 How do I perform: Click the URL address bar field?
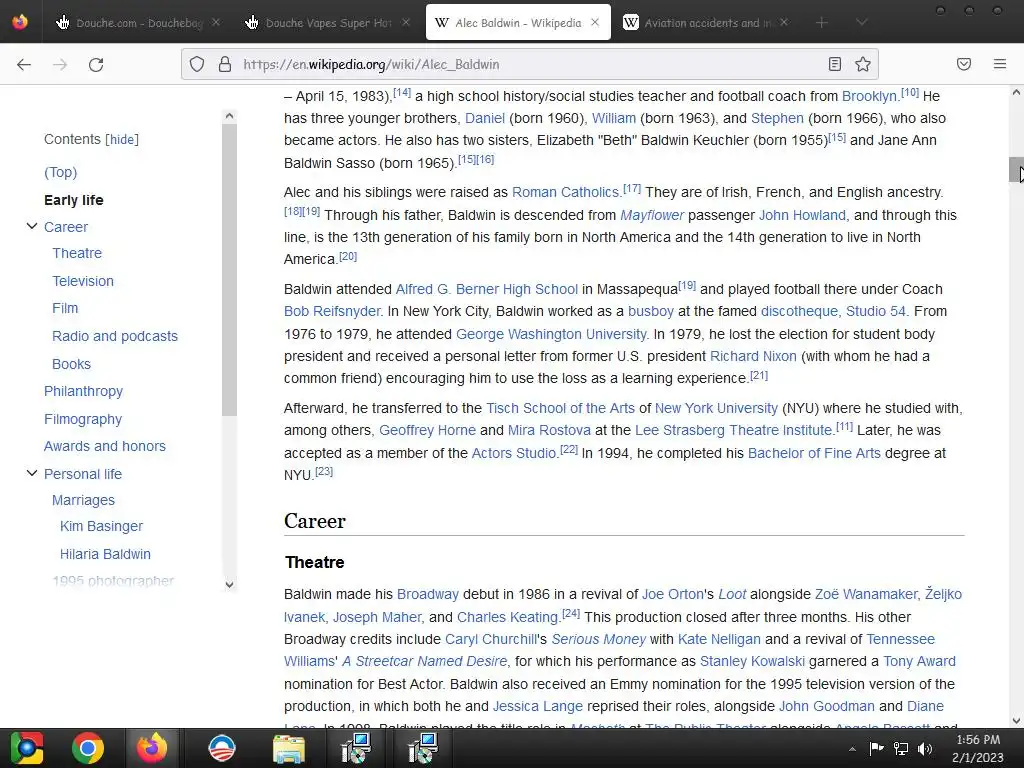coord(529,64)
